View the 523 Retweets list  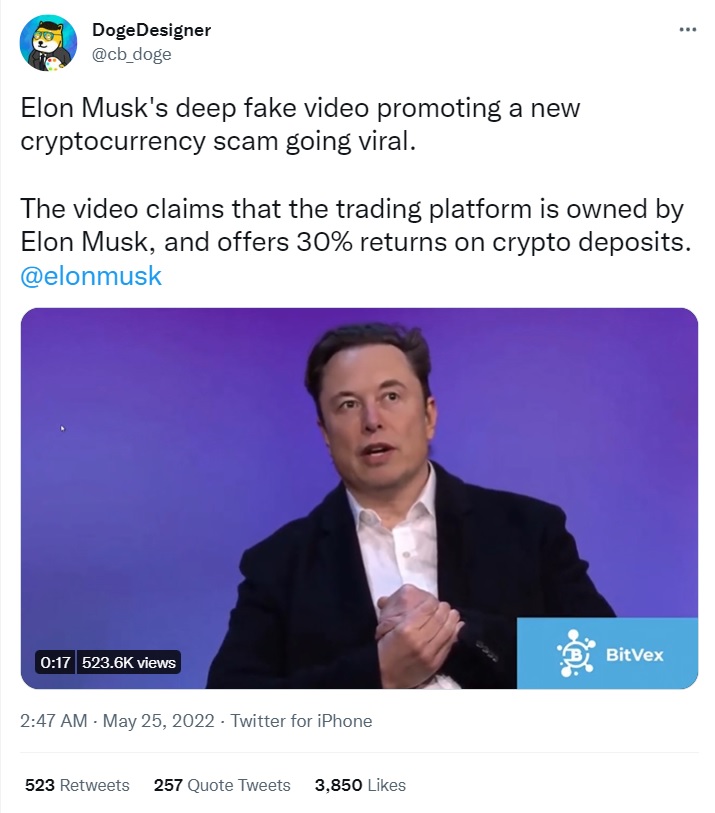click(x=76, y=785)
